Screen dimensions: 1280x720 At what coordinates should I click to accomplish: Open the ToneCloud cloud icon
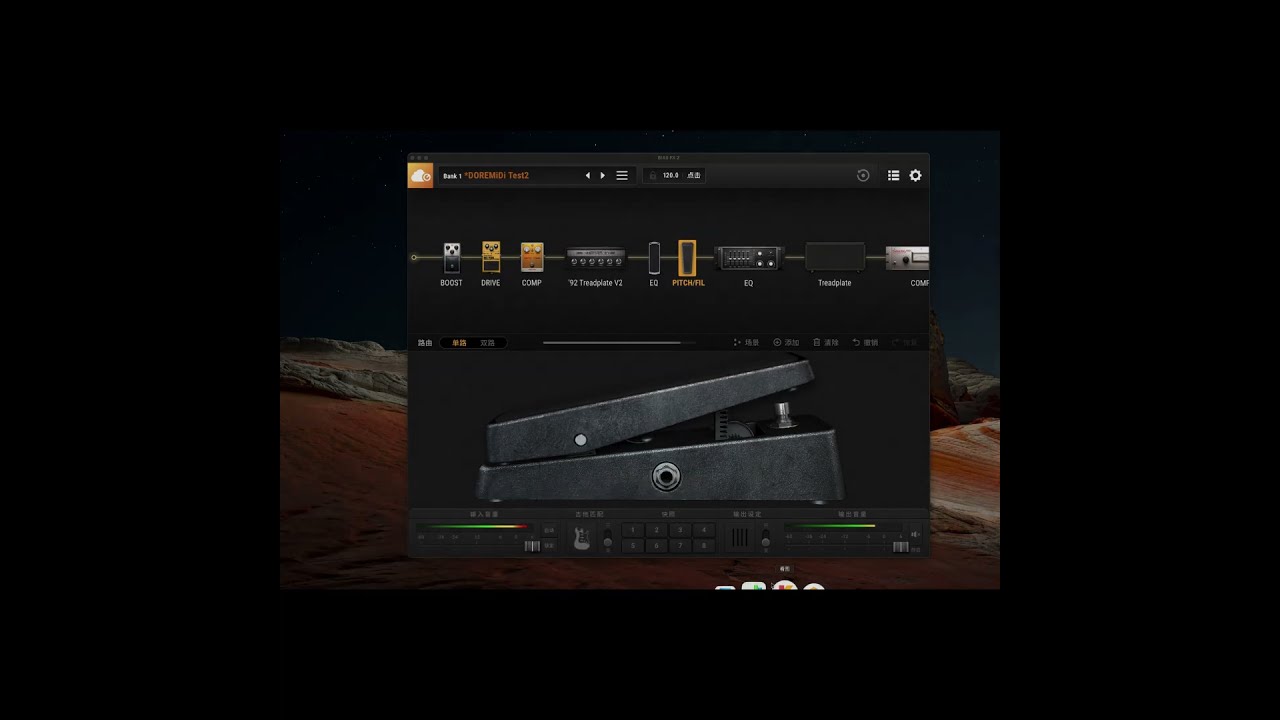point(420,176)
